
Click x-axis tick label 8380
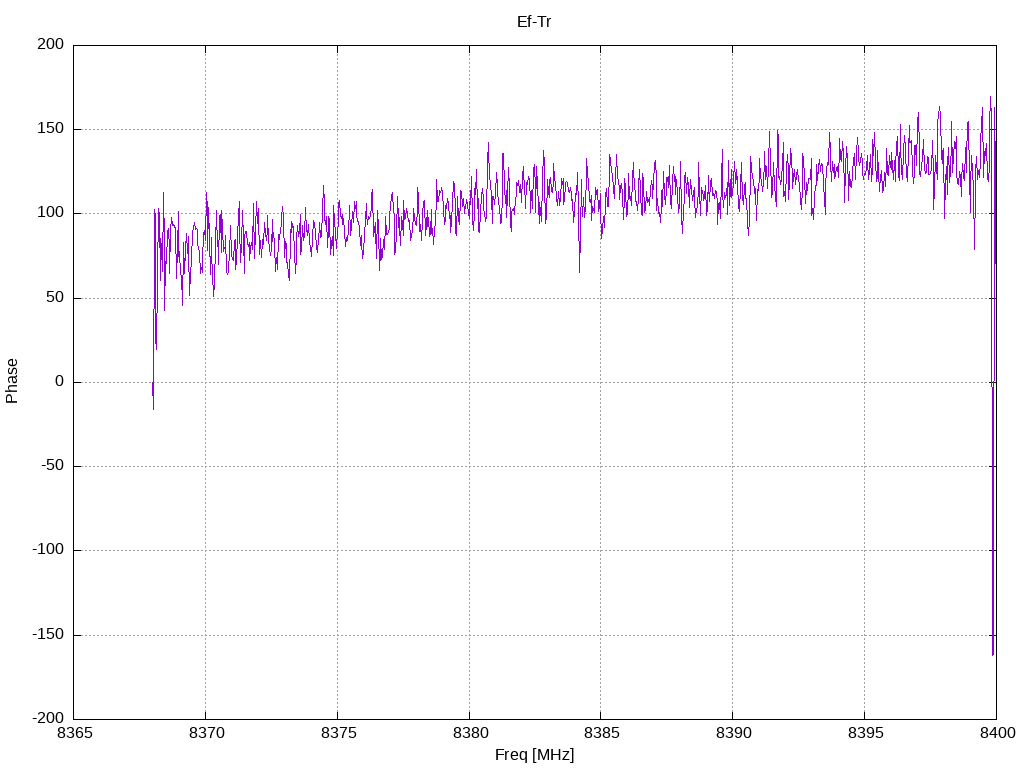(x=470, y=733)
